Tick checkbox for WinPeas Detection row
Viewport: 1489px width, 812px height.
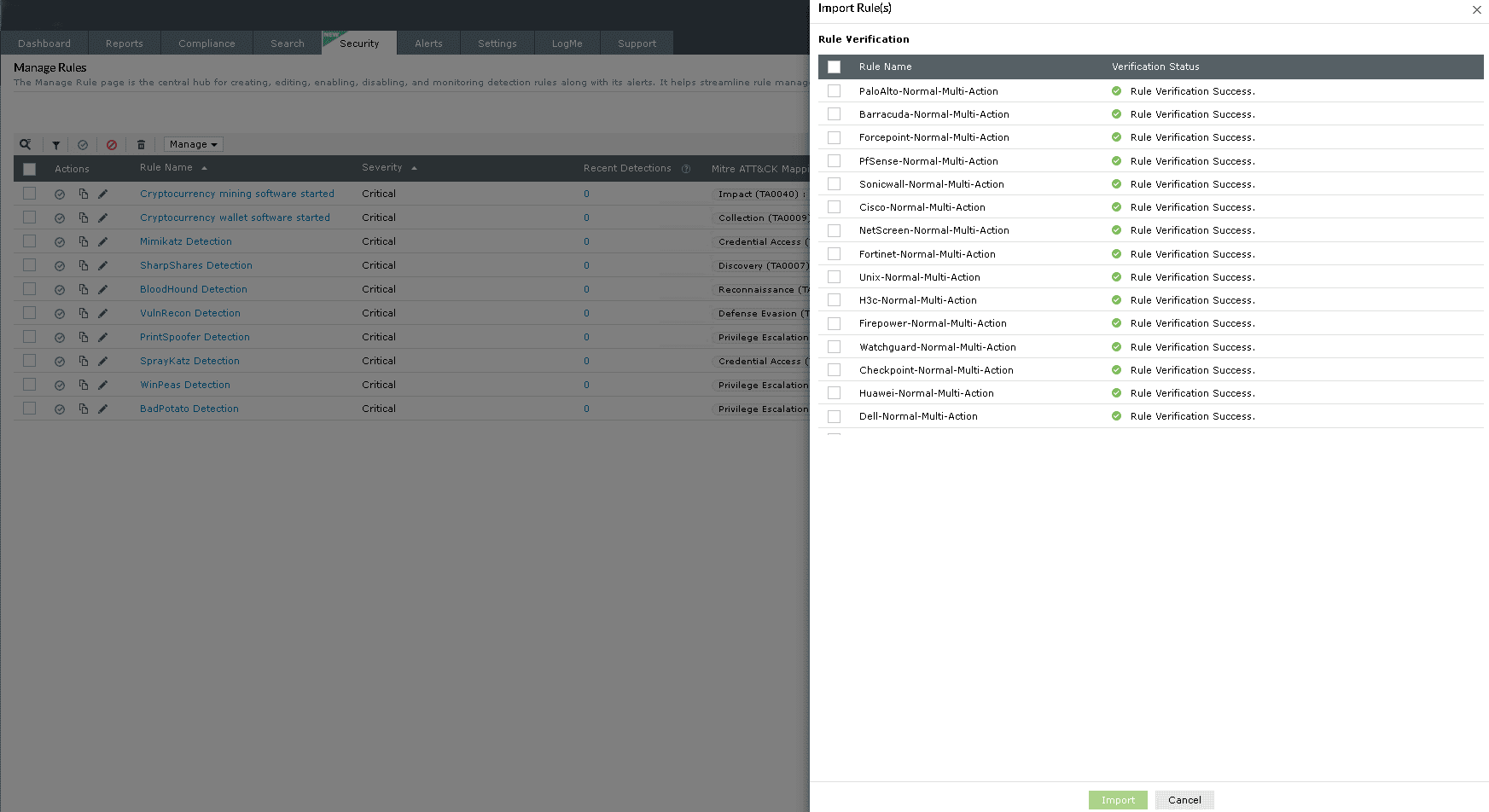pos(29,385)
